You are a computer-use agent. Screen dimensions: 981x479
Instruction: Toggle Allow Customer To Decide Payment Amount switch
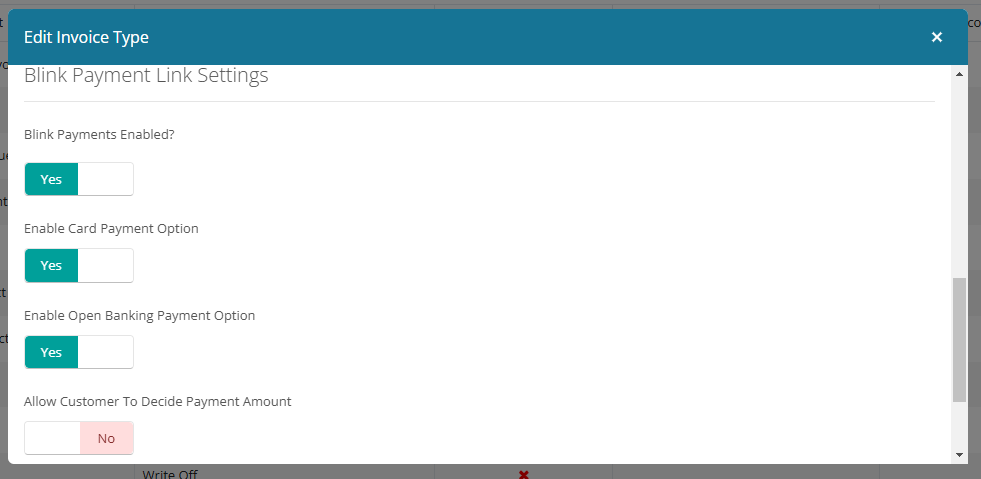[x=79, y=438]
